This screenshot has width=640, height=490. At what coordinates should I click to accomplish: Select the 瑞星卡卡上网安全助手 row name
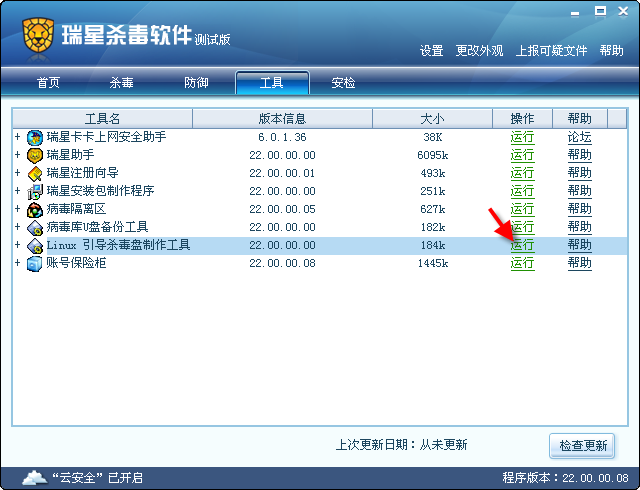pyautogui.click(x=106, y=137)
